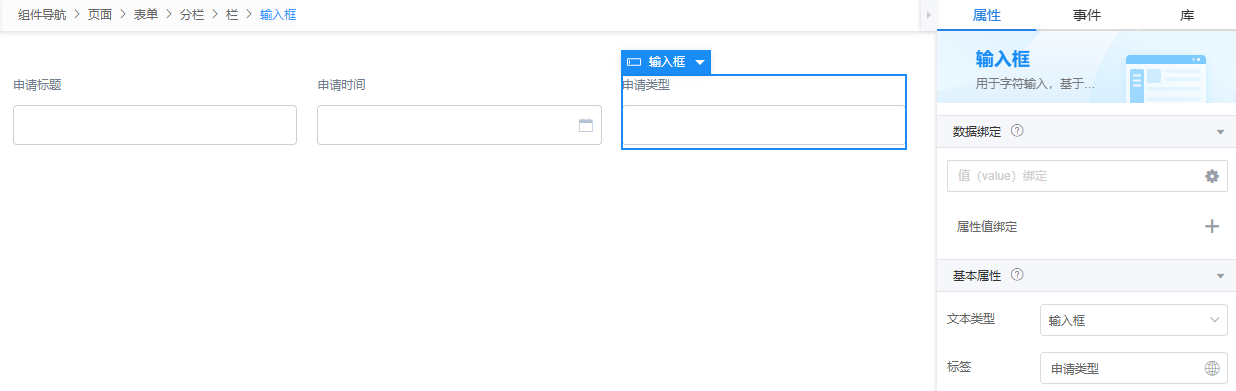Go to 分栏 in the breadcrumb
This screenshot has width=1236, height=391.
coord(192,15)
